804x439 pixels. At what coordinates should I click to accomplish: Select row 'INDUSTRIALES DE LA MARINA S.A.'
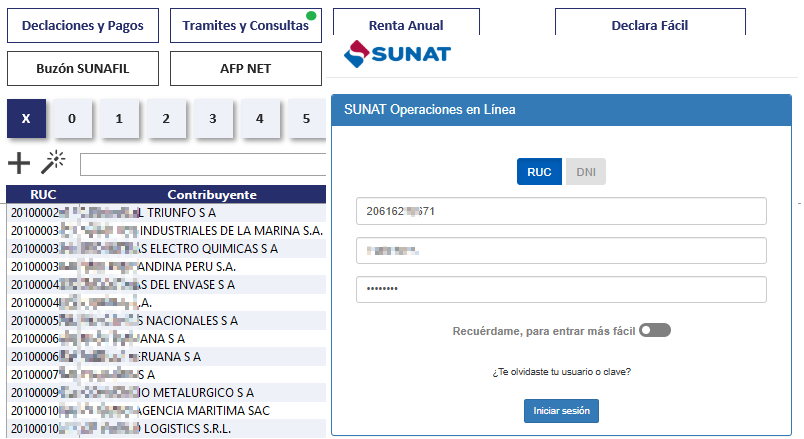[x=166, y=230]
